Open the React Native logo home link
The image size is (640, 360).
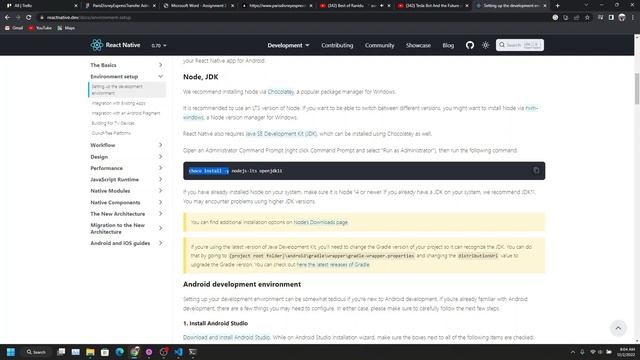pos(115,45)
